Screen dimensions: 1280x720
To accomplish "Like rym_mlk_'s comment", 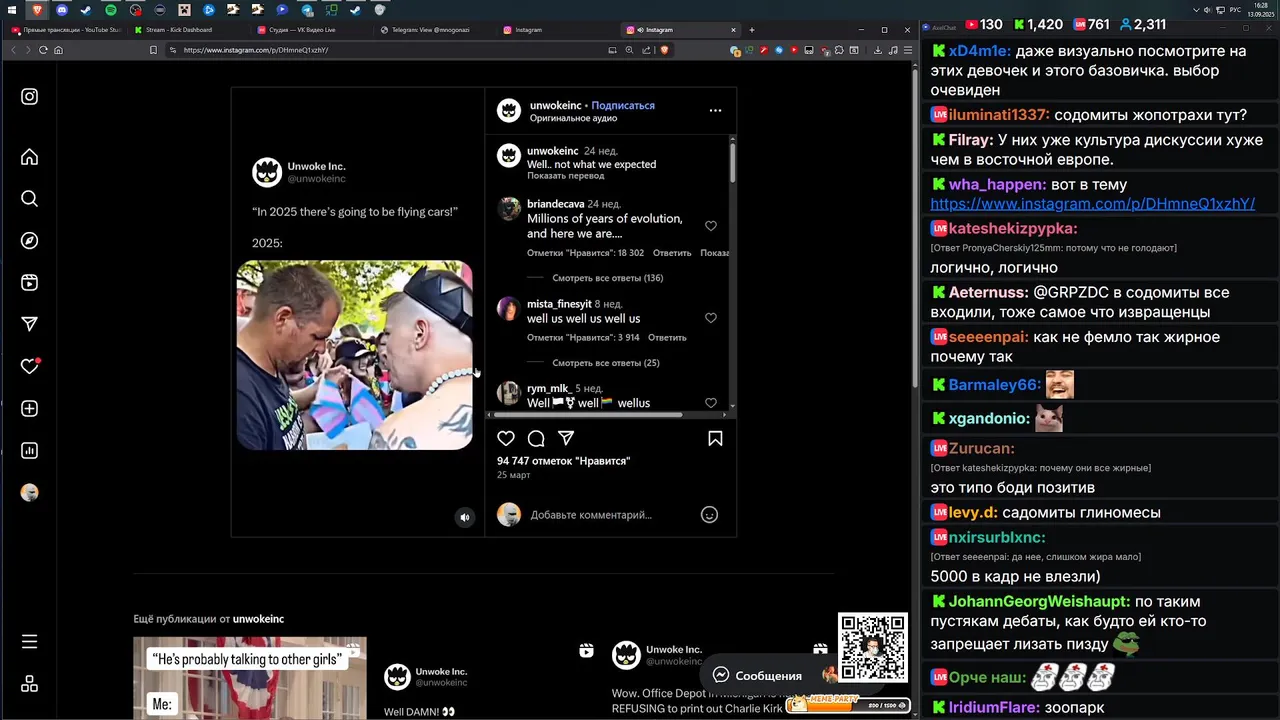I will tap(711, 403).
